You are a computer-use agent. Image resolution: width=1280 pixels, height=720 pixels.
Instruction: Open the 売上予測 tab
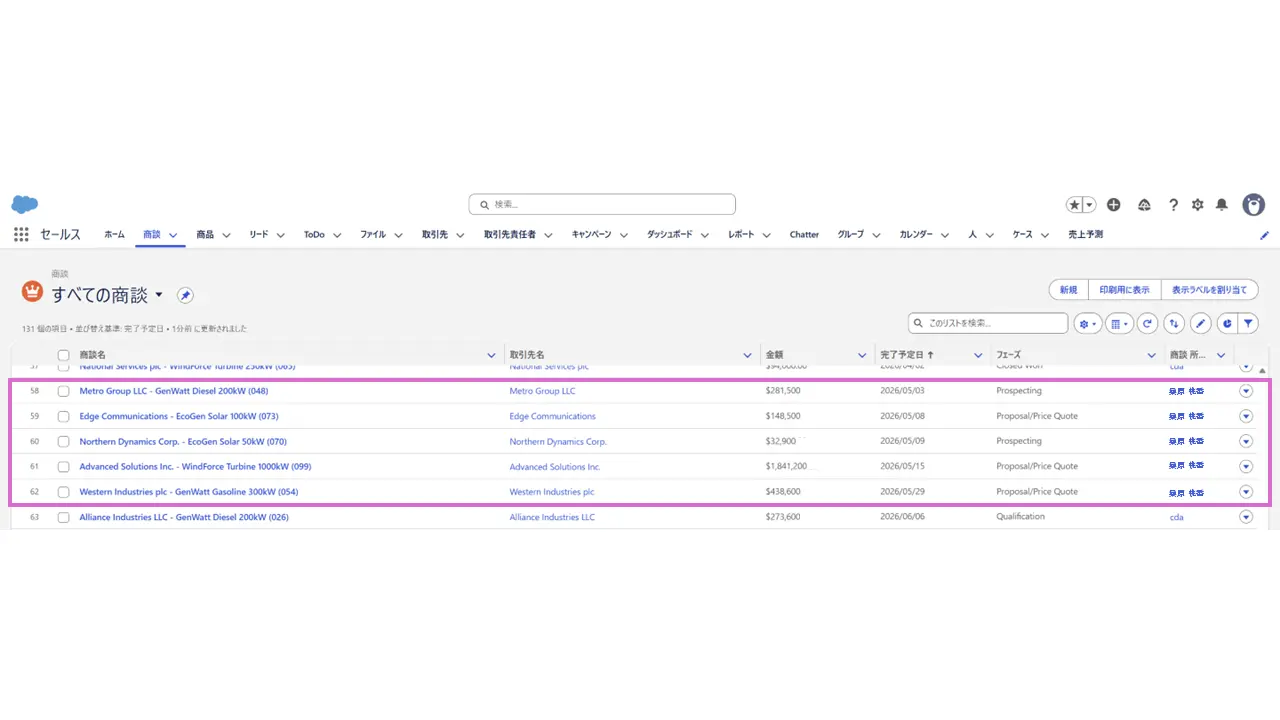point(1085,235)
